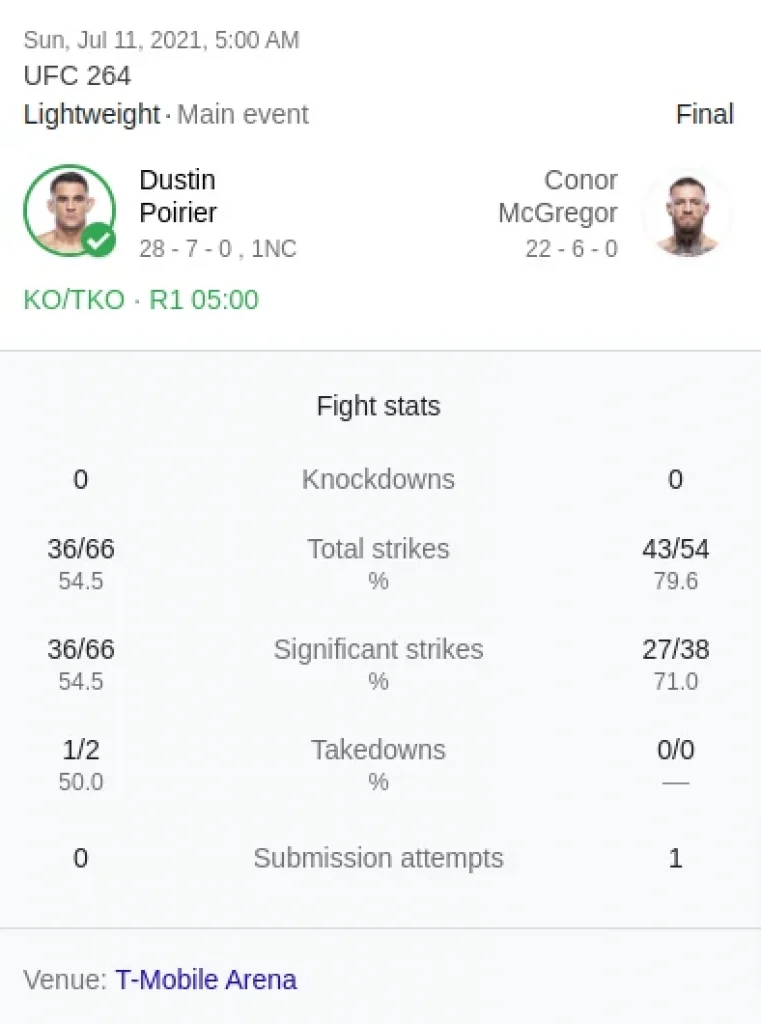
Task: Click the KO/TKO R1 05:00 result
Action: pyautogui.click(x=141, y=300)
